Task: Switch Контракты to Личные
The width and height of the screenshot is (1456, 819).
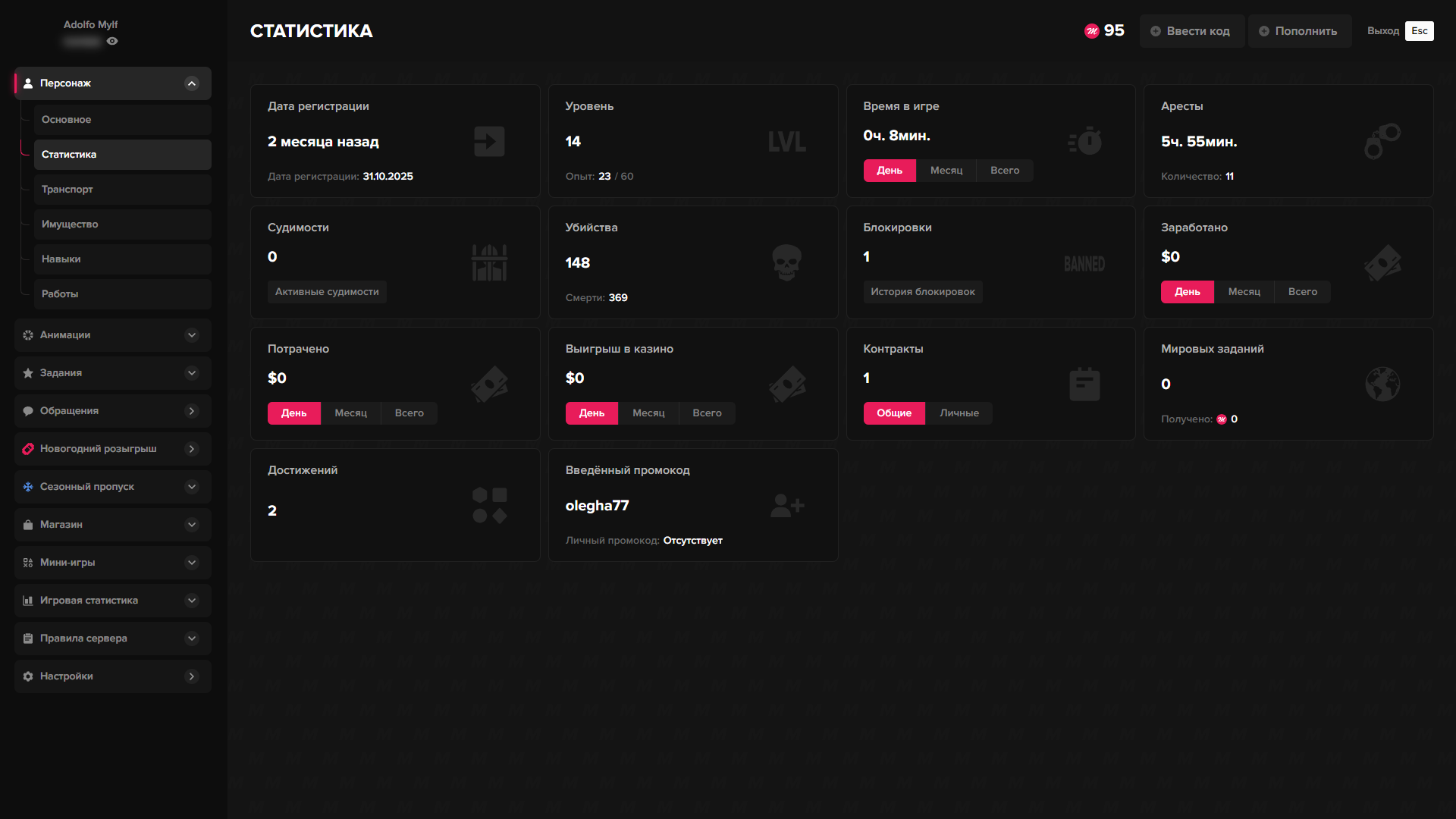Action: tap(959, 413)
